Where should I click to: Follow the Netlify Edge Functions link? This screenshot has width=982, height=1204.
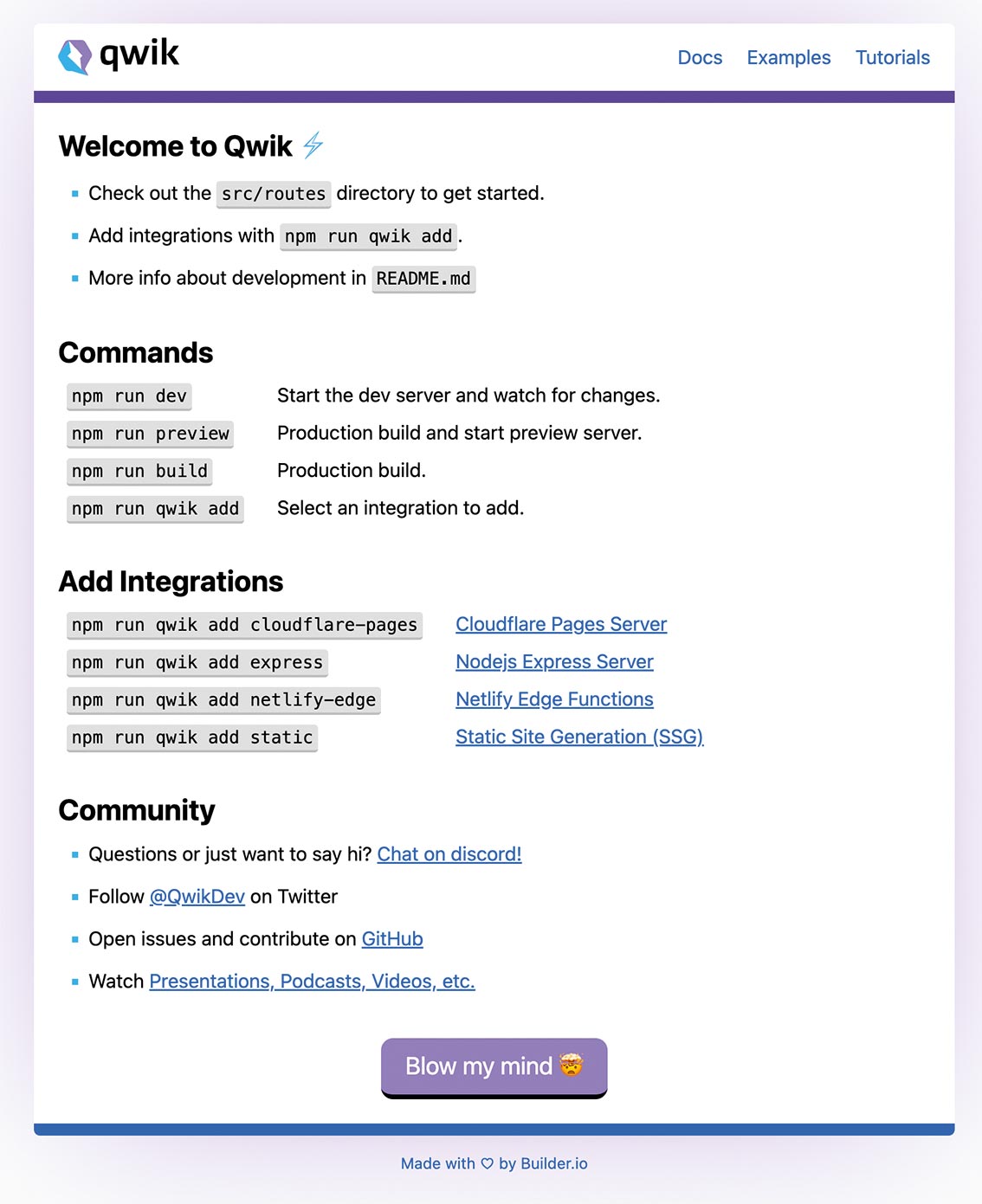(554, 699)
